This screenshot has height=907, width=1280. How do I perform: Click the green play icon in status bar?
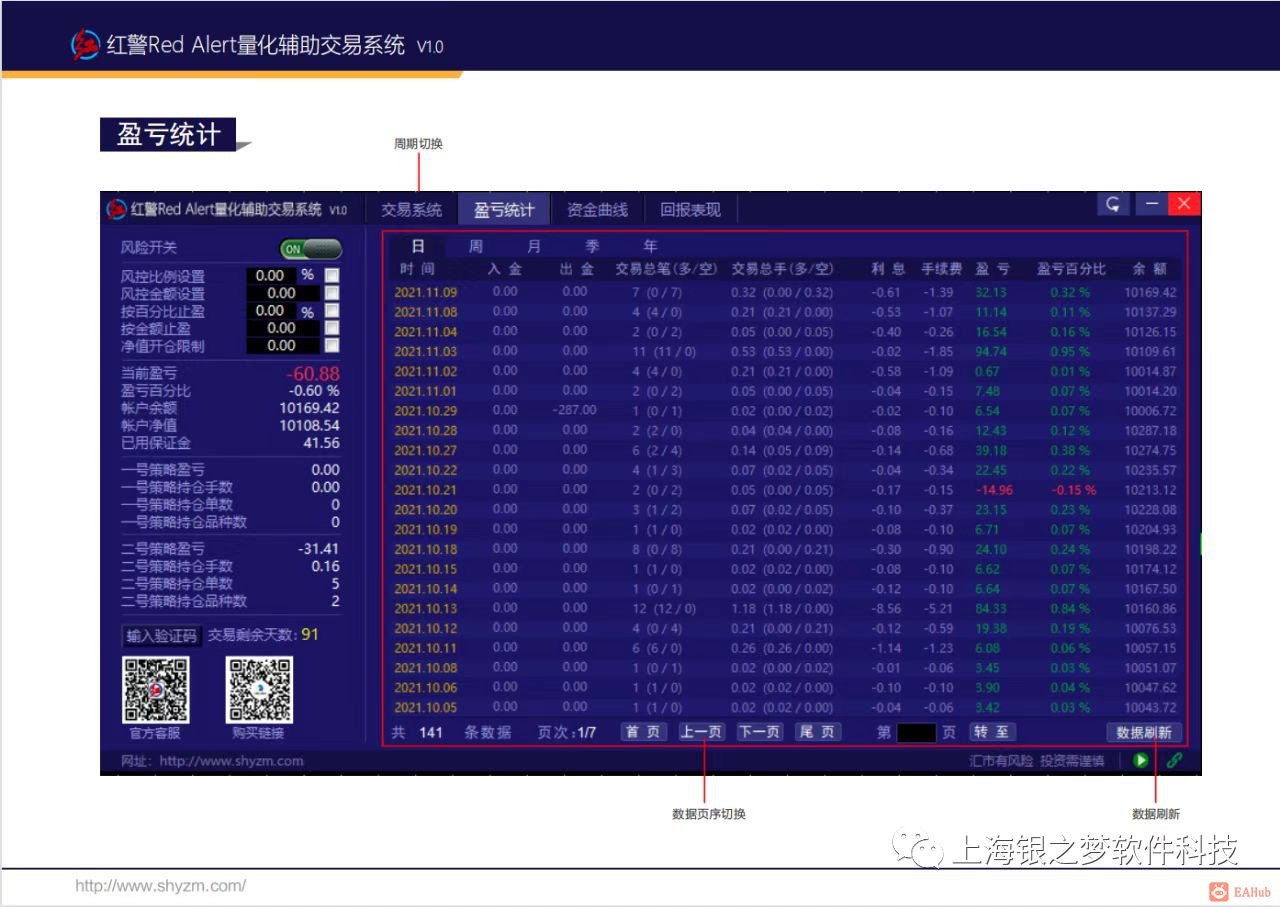pos(1141,760)
